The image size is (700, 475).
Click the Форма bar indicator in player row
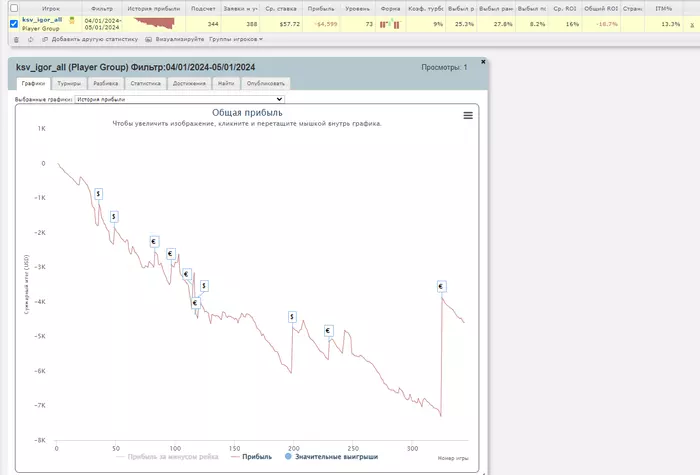[390, 24]
